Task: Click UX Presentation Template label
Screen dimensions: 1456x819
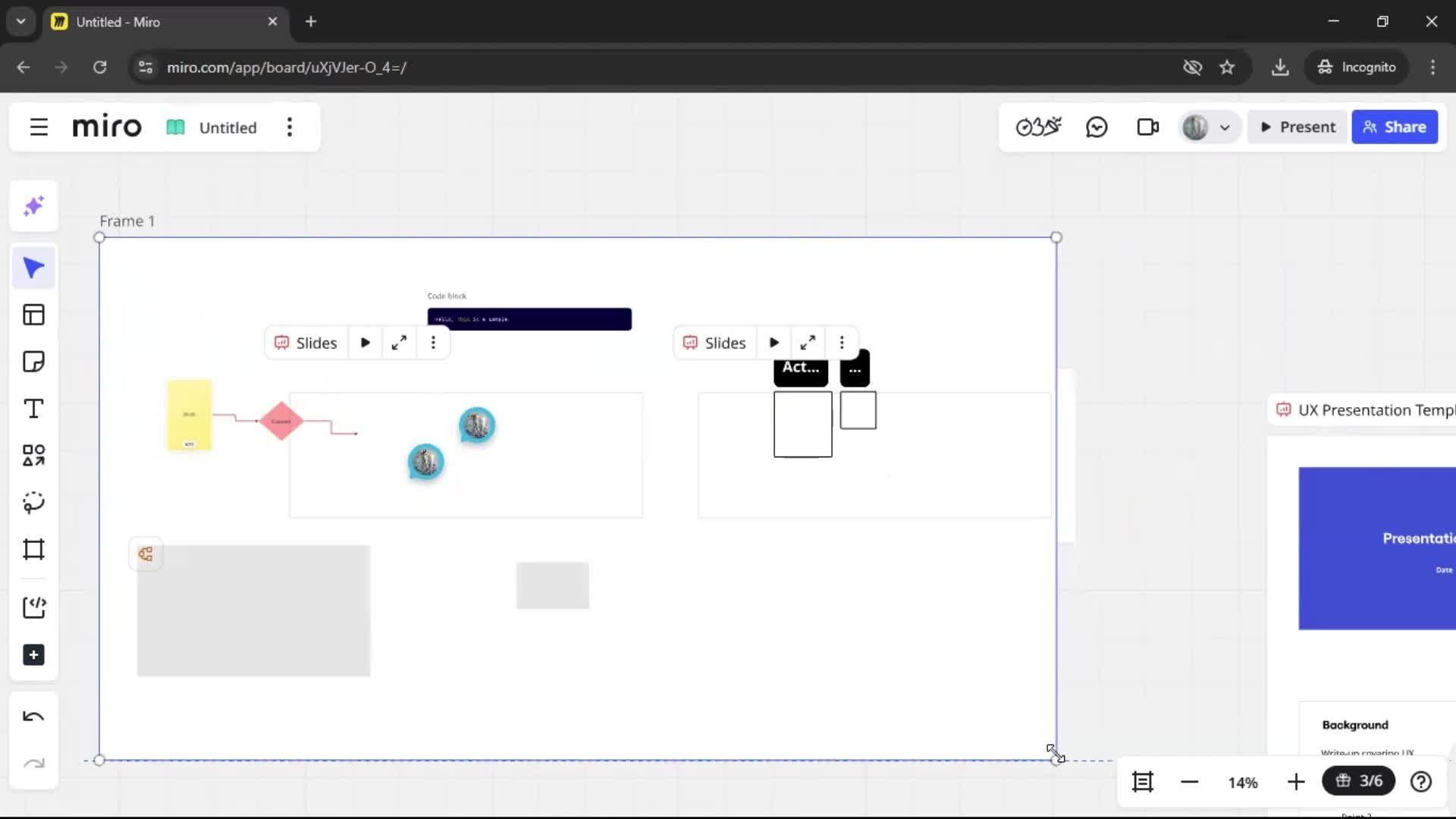Action: tap(1376, 410)
